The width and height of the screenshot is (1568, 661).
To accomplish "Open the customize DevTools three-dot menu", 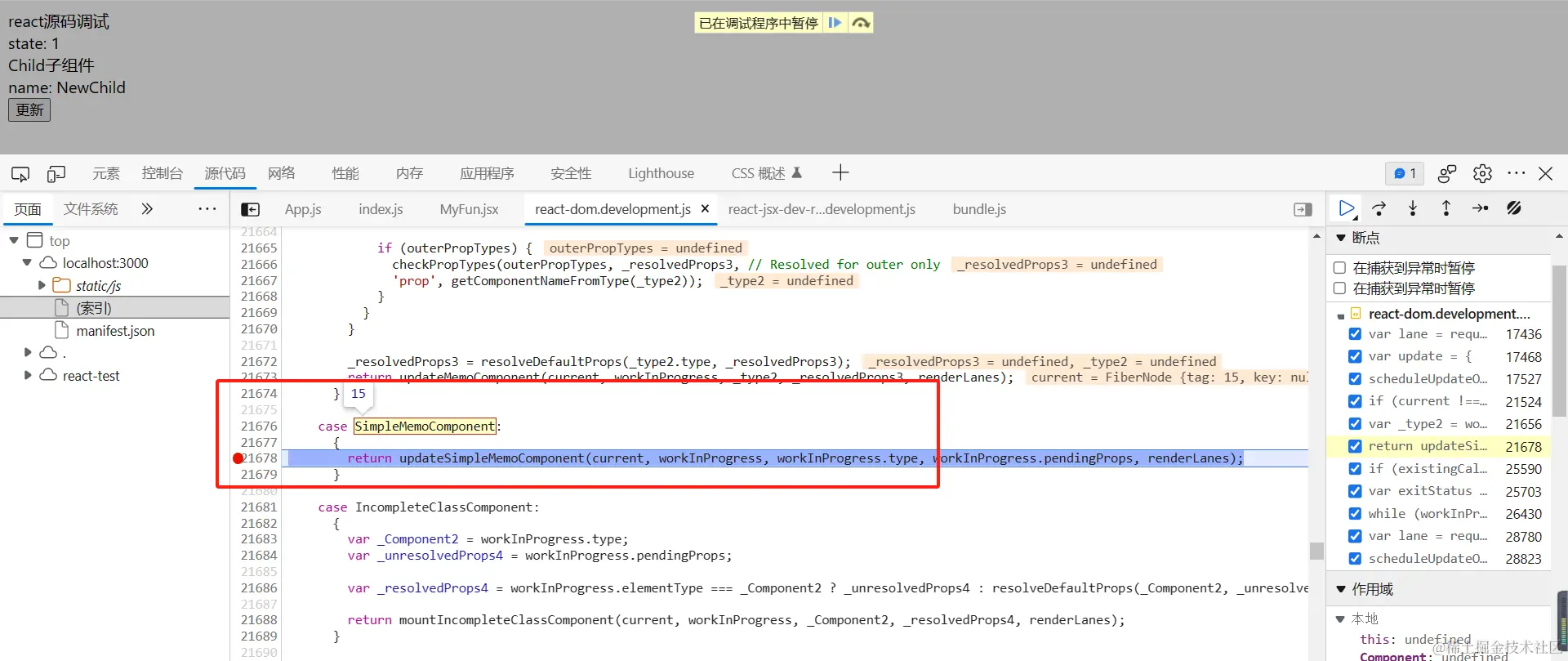I will 1517,173.
